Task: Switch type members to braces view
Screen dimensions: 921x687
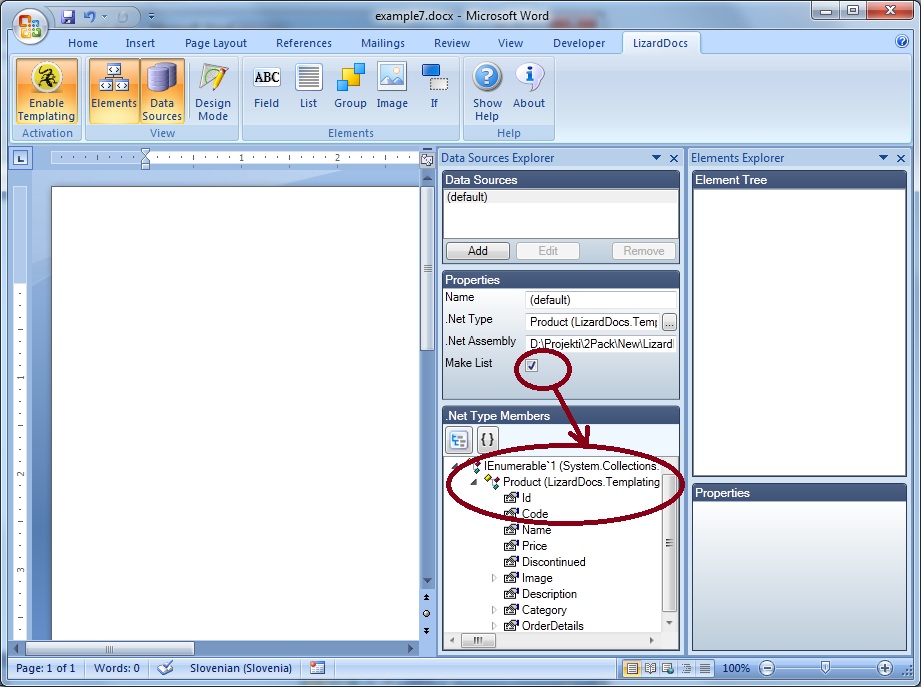Action: (x=488, y=439)
